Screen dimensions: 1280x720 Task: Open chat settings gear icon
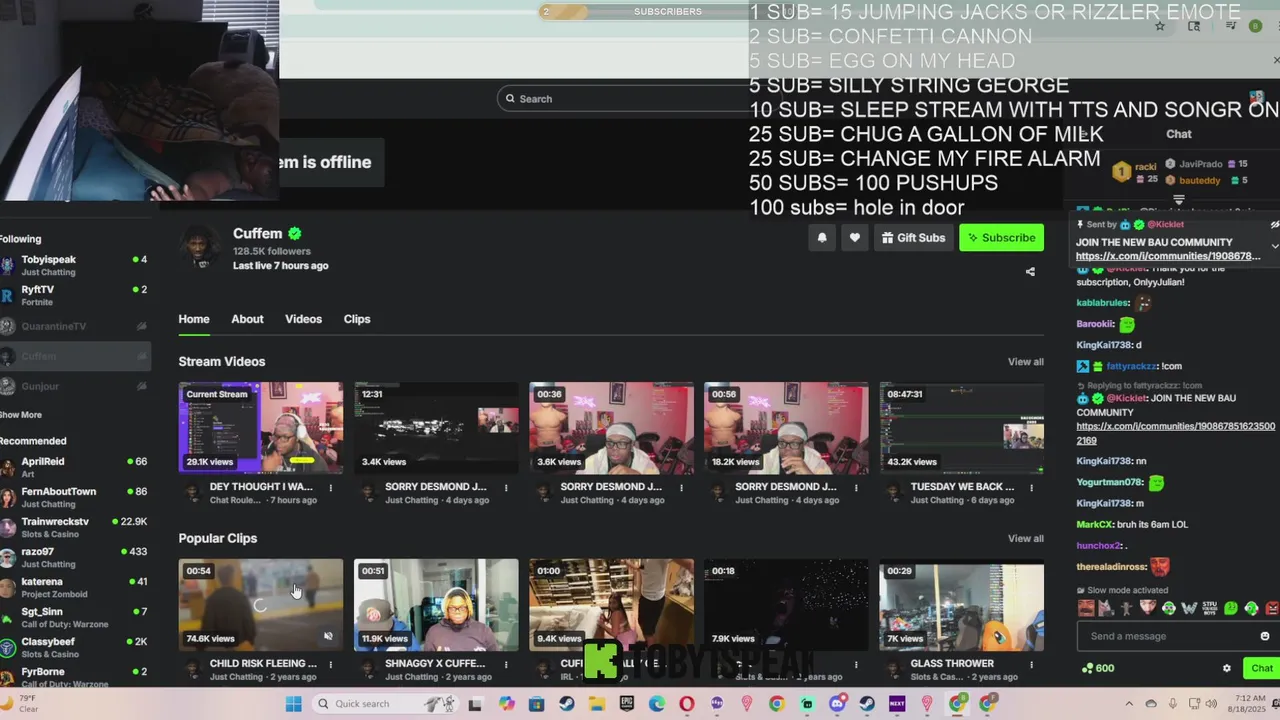coord(1227,668)
